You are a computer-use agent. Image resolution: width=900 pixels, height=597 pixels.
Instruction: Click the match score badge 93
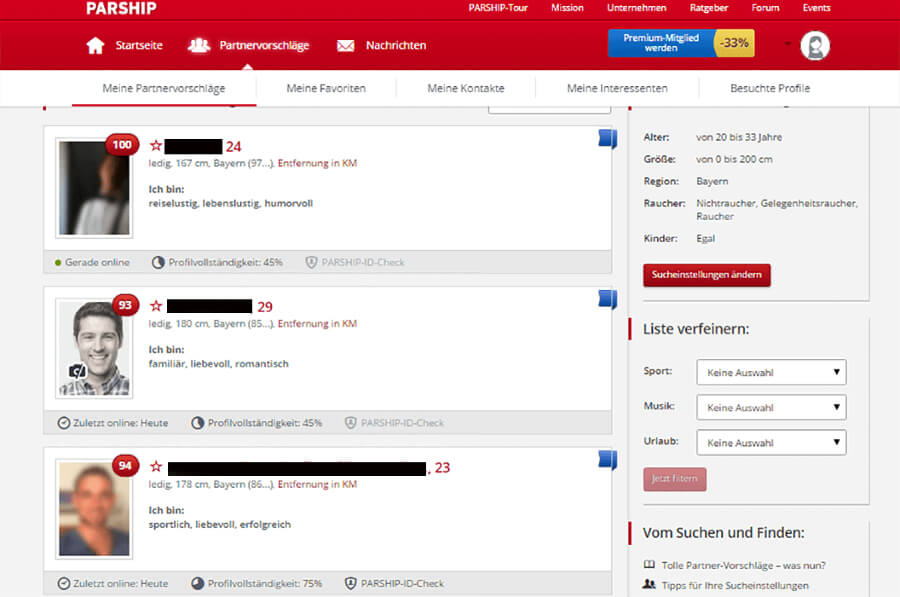coord(125,305)
